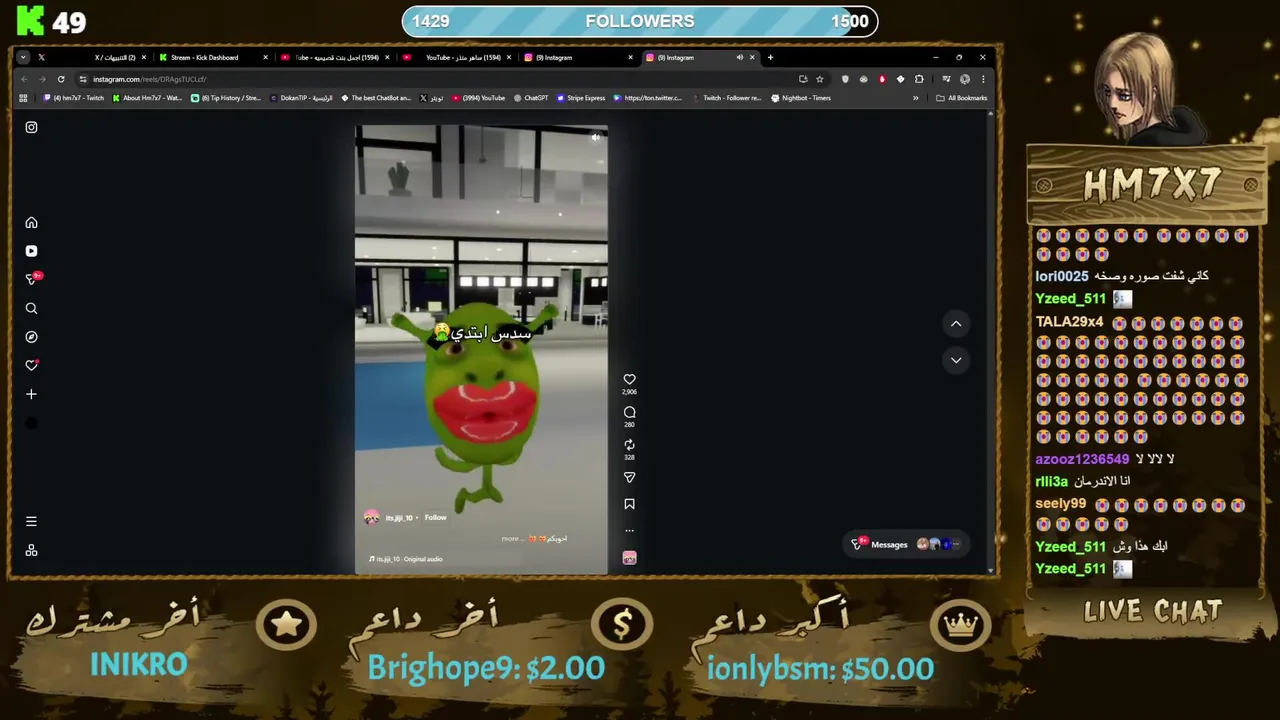This screenshot has width=1280, height=720.
Task: Open Instagram logo in left sidebar
Action: coord(31,127)
